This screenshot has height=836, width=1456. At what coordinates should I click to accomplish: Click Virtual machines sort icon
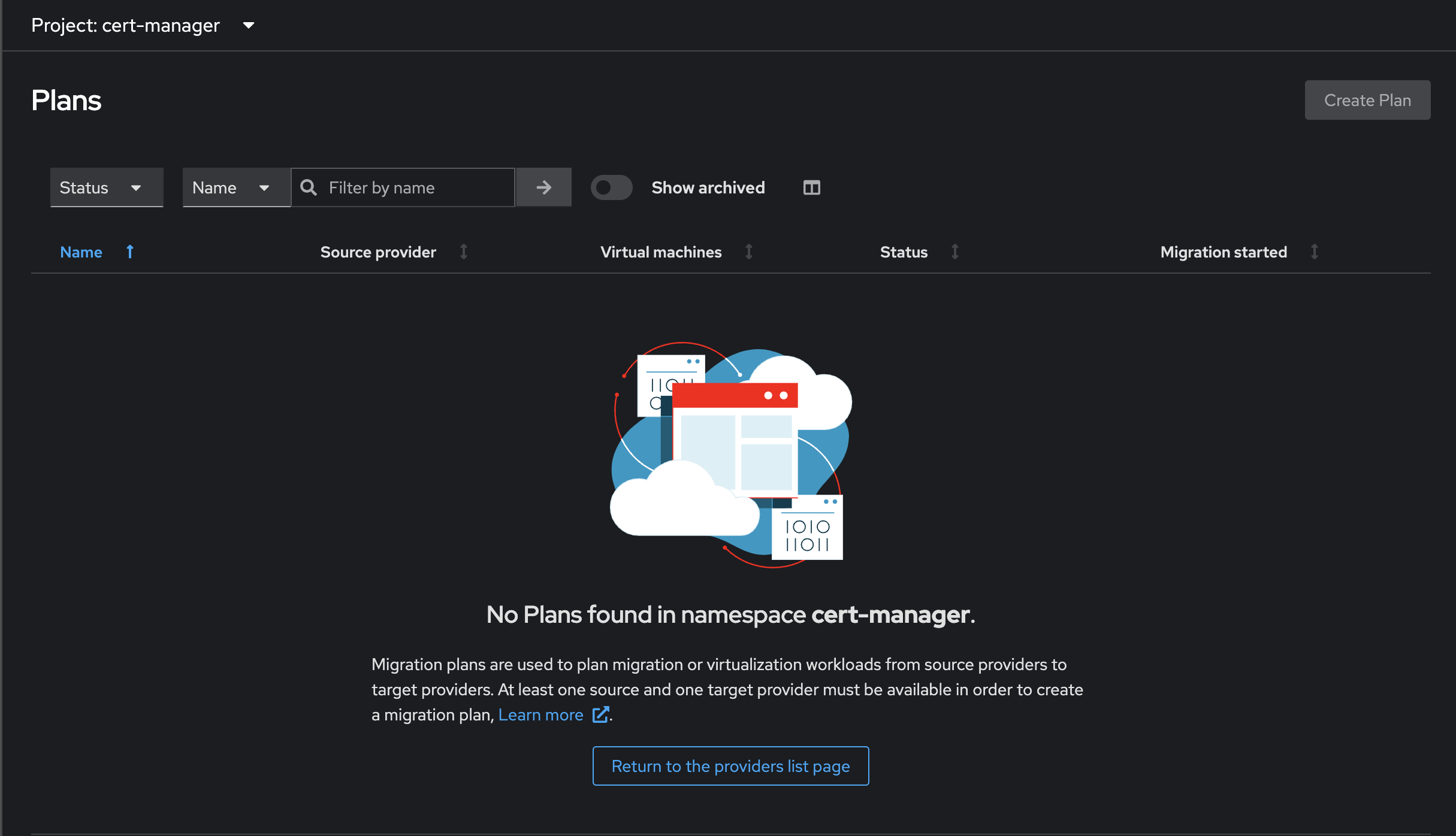coord(748,252)
